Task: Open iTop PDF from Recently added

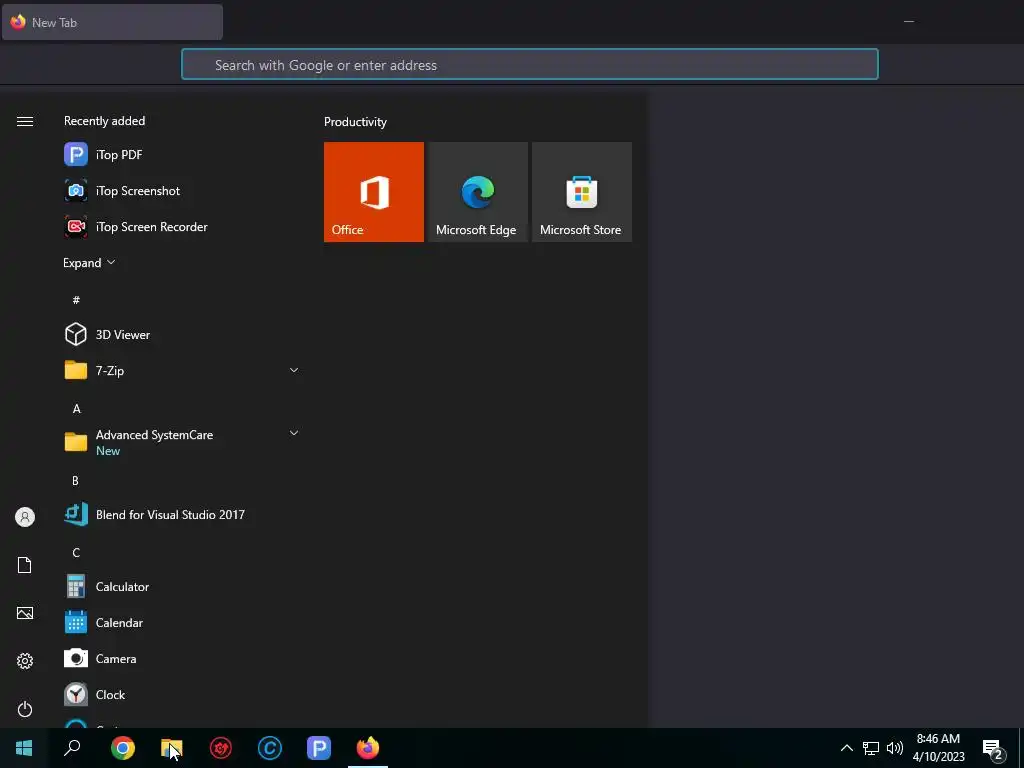Action: 181,155
